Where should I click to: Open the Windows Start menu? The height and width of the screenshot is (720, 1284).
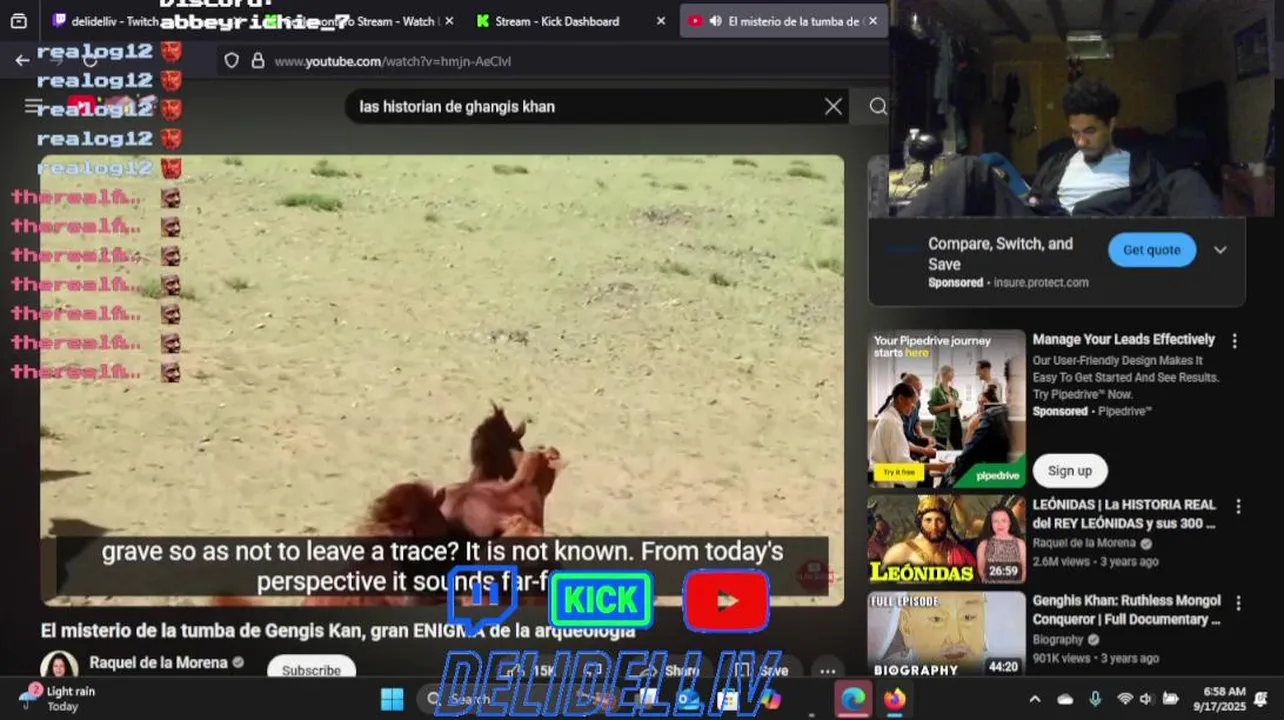click(x=392, y=699)
